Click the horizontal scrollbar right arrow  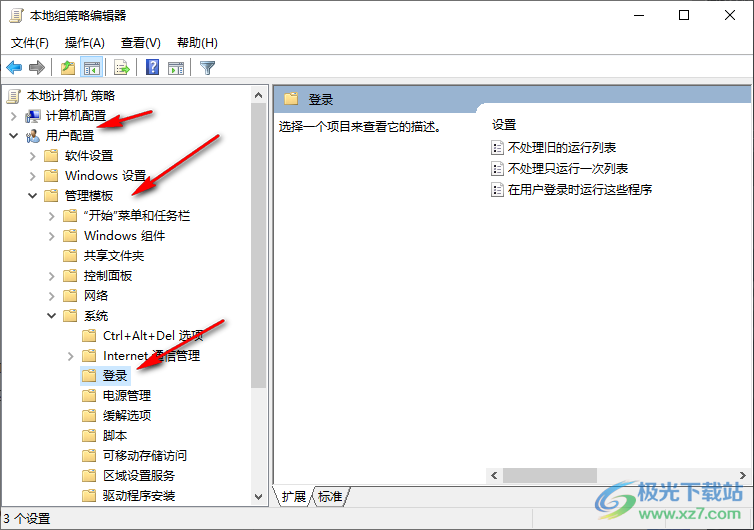click(x=742, y=475)
